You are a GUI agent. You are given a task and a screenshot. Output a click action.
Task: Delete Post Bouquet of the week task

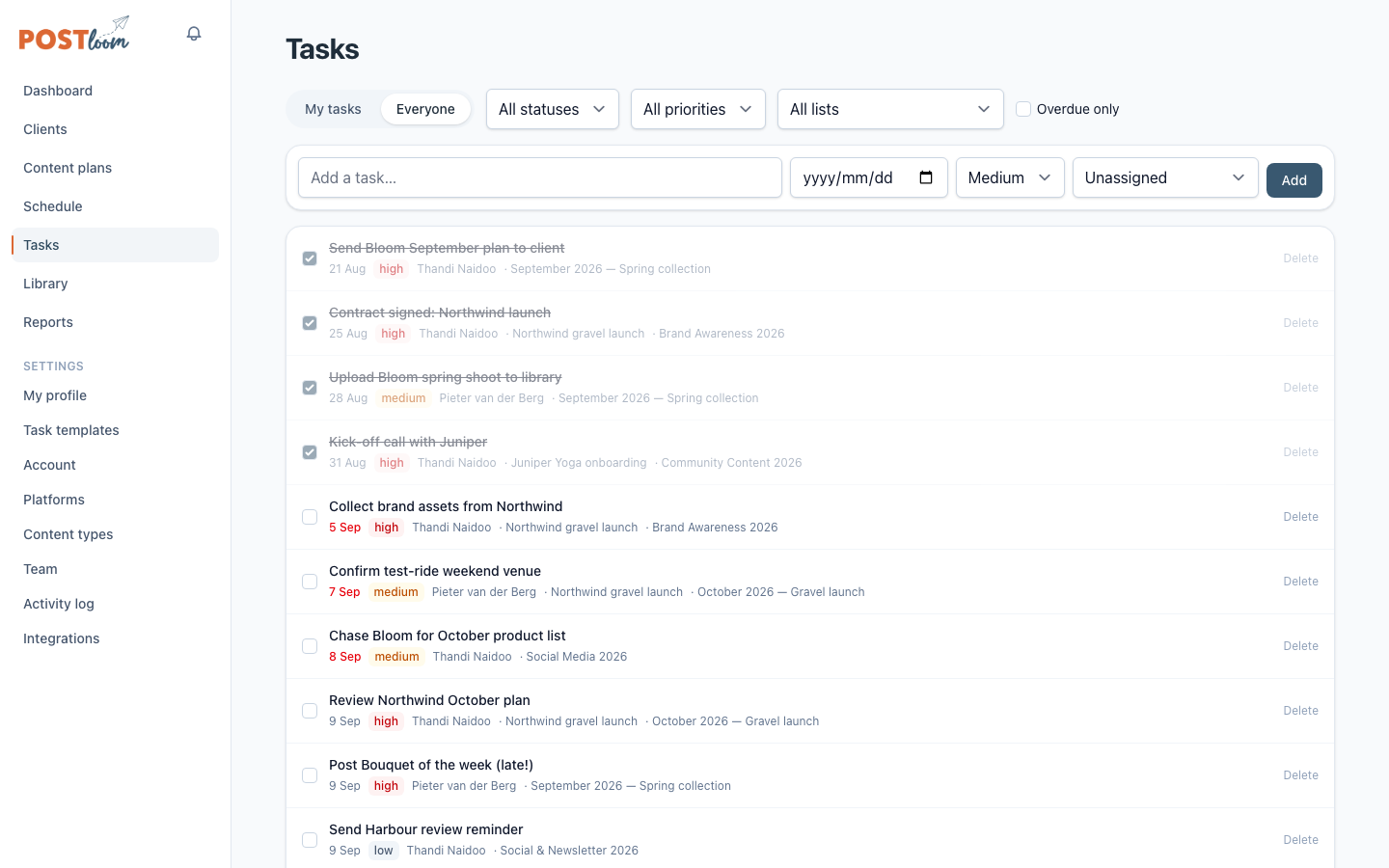[x=1300, y=775]
